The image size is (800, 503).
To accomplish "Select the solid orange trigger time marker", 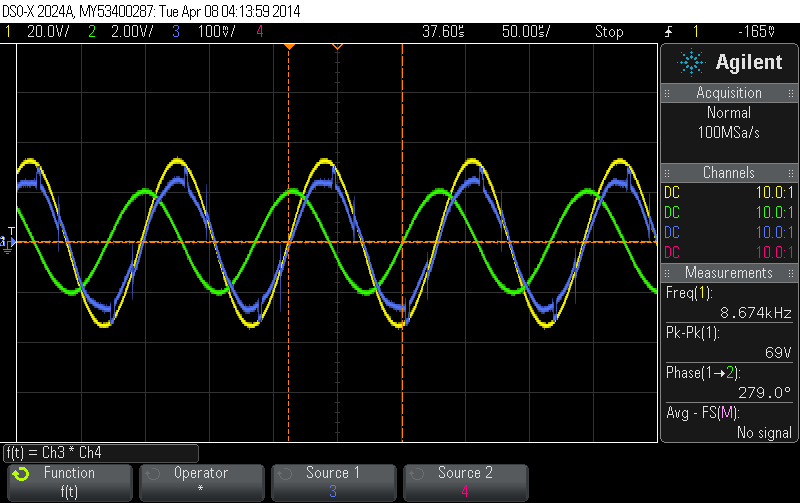I will click(x=289, y=46).
